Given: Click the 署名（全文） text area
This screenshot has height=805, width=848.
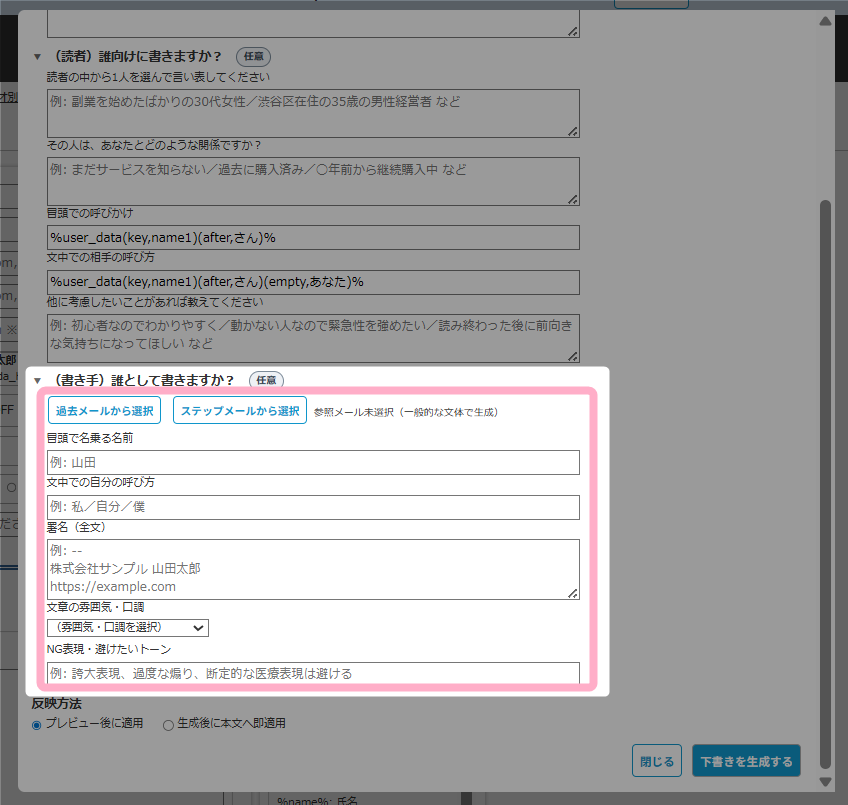Looking at the screenshot, I should (313, 569).
